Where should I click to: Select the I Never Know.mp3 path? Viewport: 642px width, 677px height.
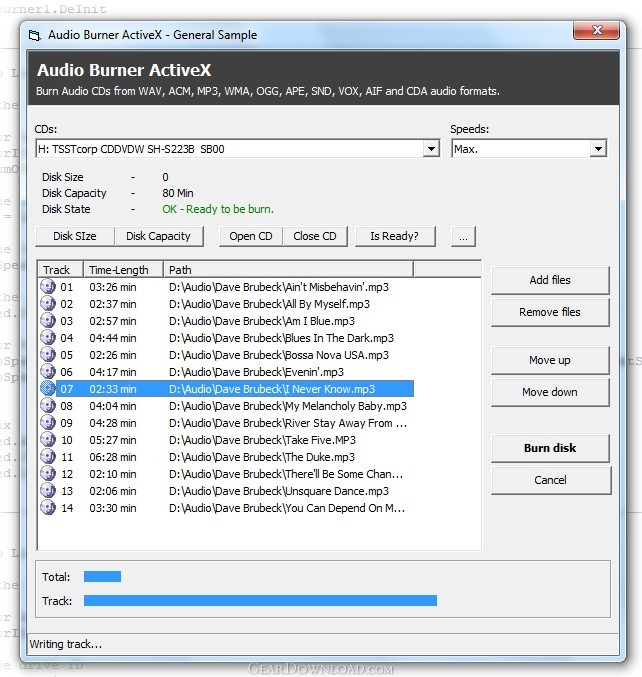(272, 389)
